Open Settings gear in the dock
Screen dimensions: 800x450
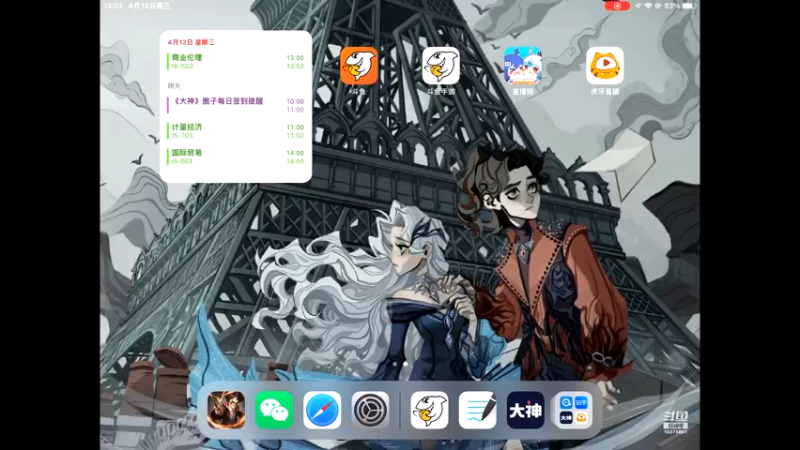(x=370, y=410)
